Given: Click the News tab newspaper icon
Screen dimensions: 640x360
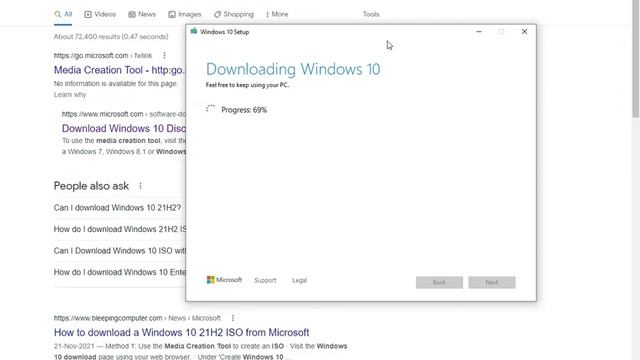Looking at the screenshot, I should [x=131, y=14].
